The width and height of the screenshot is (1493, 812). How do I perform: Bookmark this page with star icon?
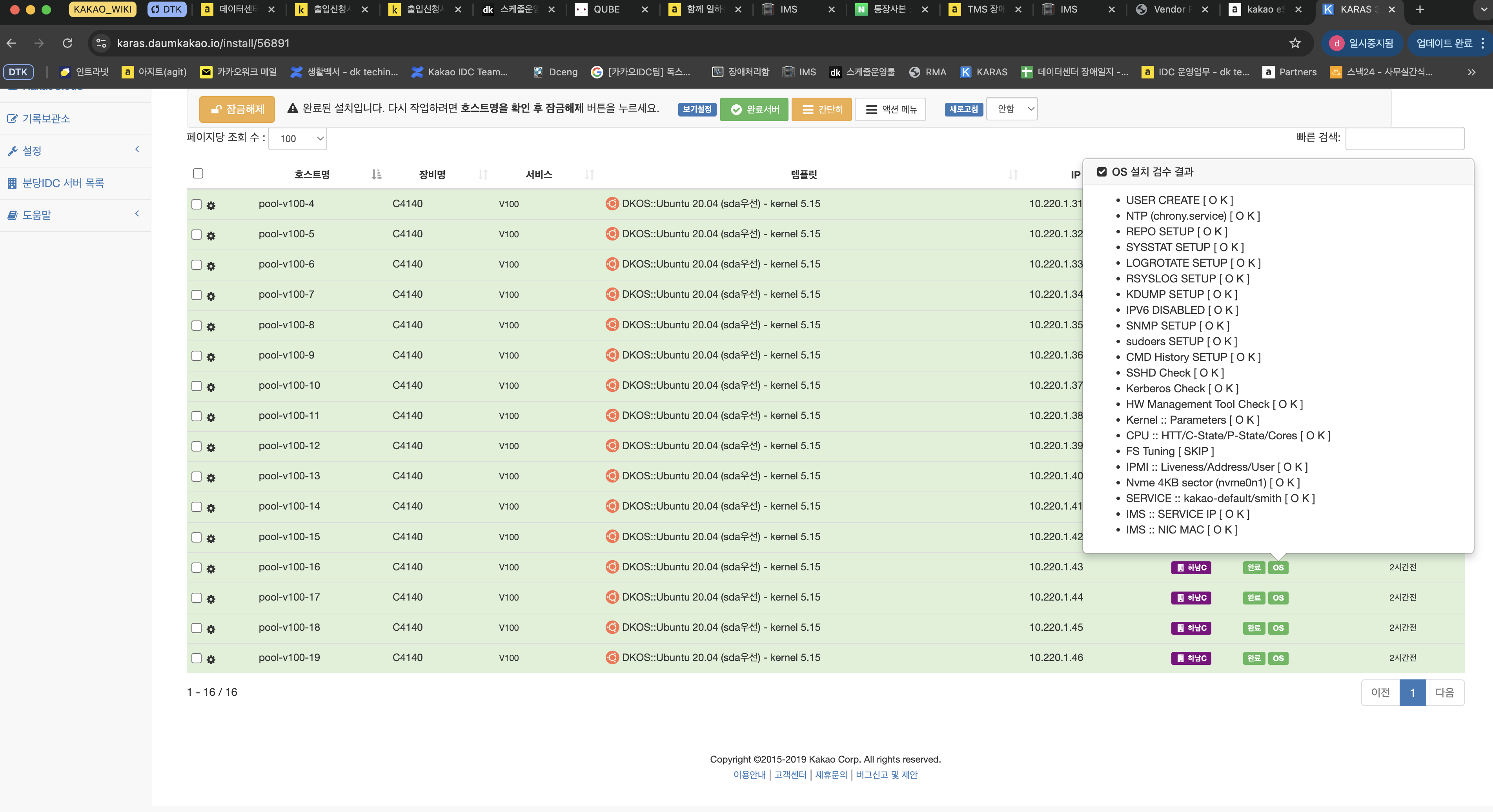(1295, 43)
